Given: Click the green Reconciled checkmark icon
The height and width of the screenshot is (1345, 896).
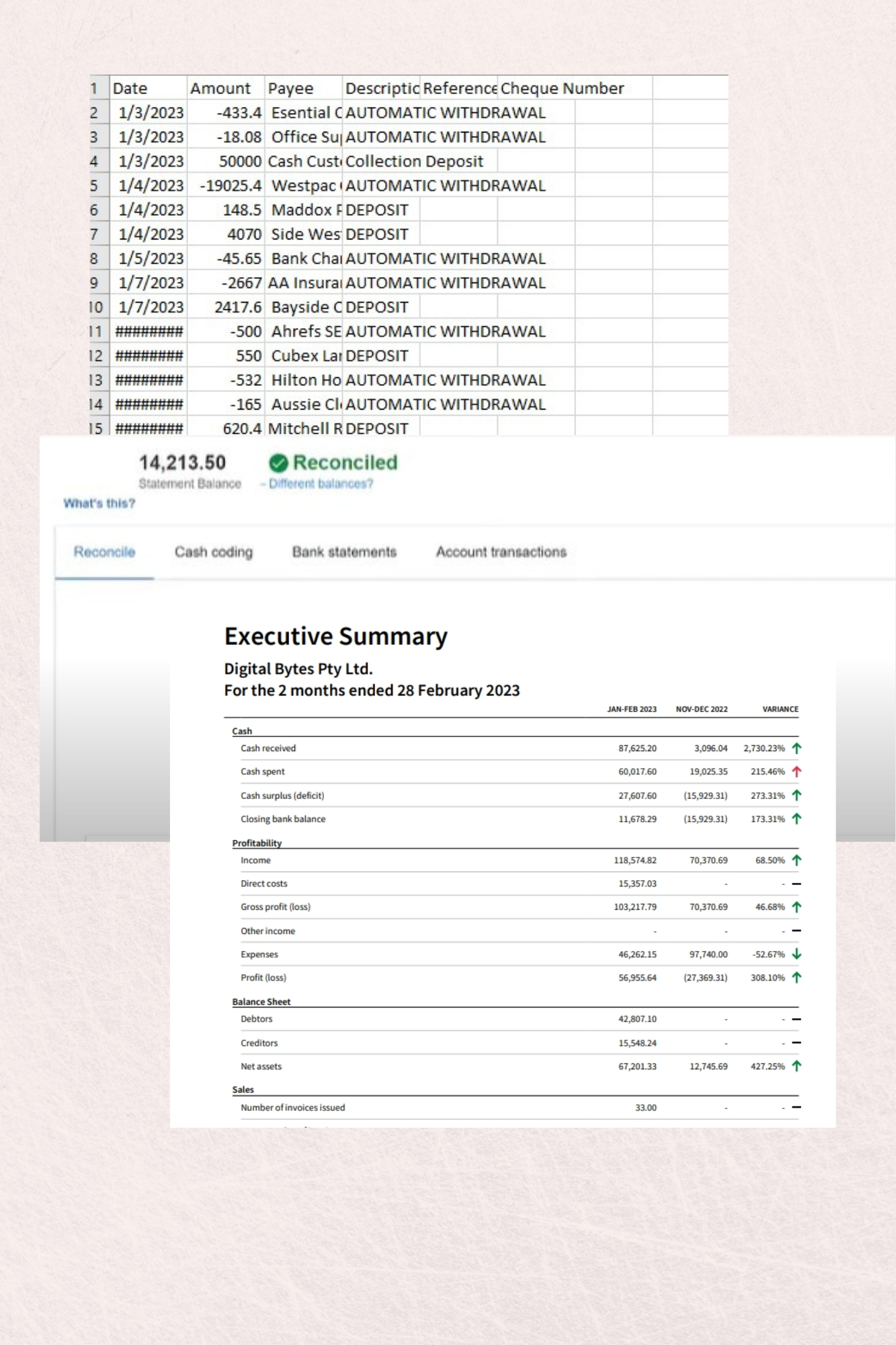Looking at the screenshot, I should pos(278,463).
